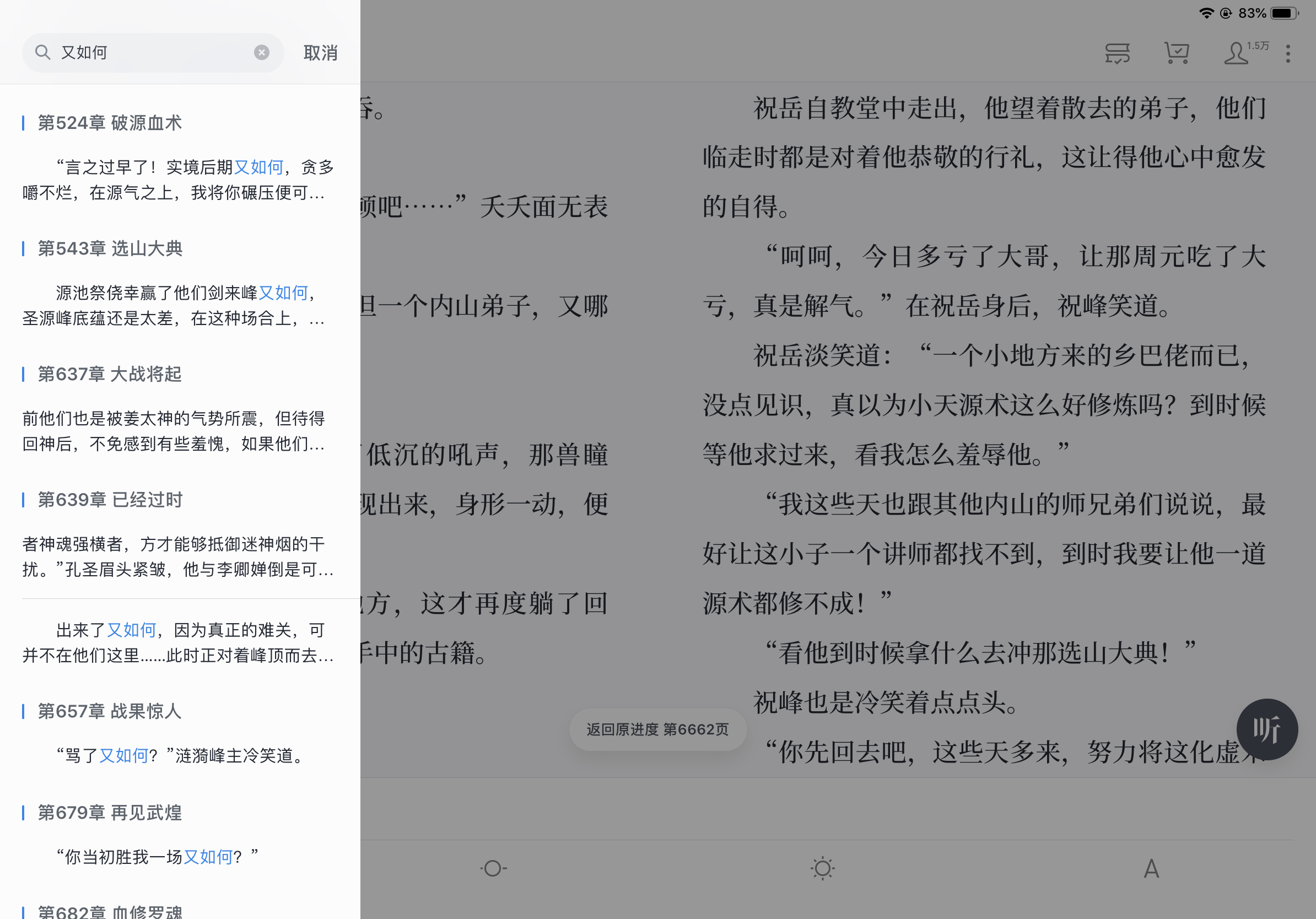Open result starting 出来了又如何
The height and width of the screenshot is (919, 1316).
(x=177, y=642)
